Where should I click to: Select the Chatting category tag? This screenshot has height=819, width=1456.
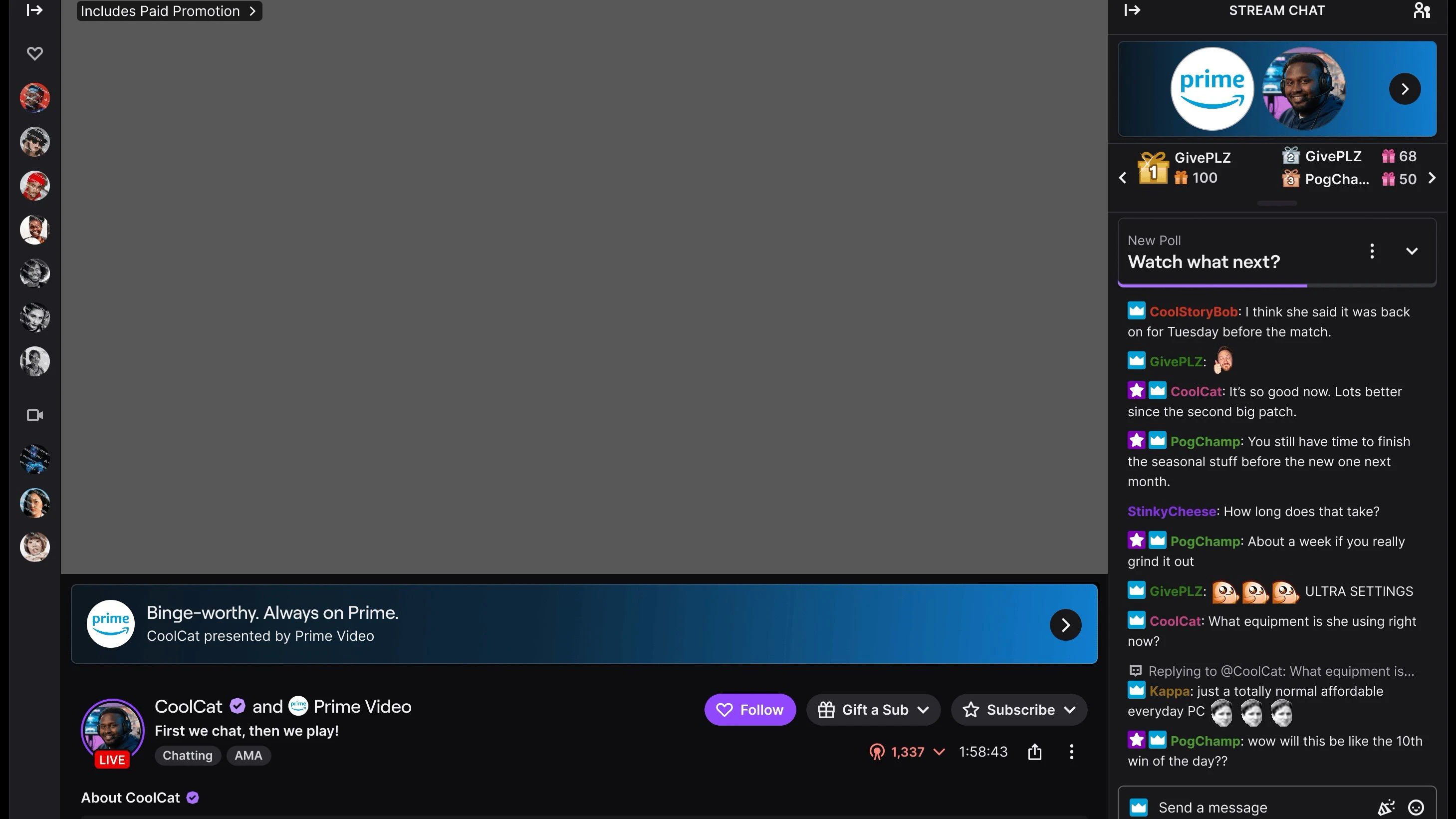188,755
